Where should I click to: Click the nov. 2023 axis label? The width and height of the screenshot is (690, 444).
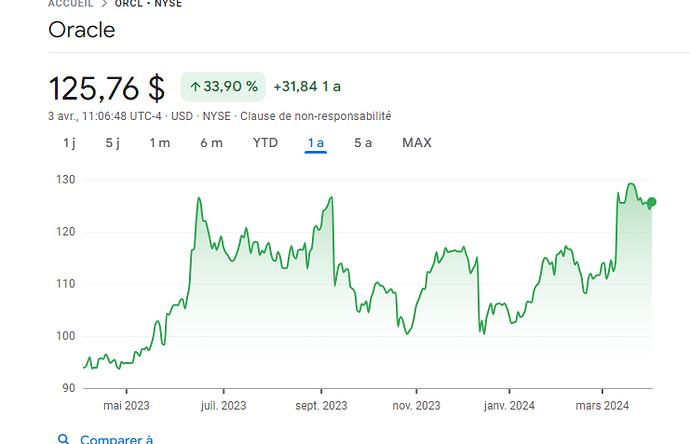[416, 406]
